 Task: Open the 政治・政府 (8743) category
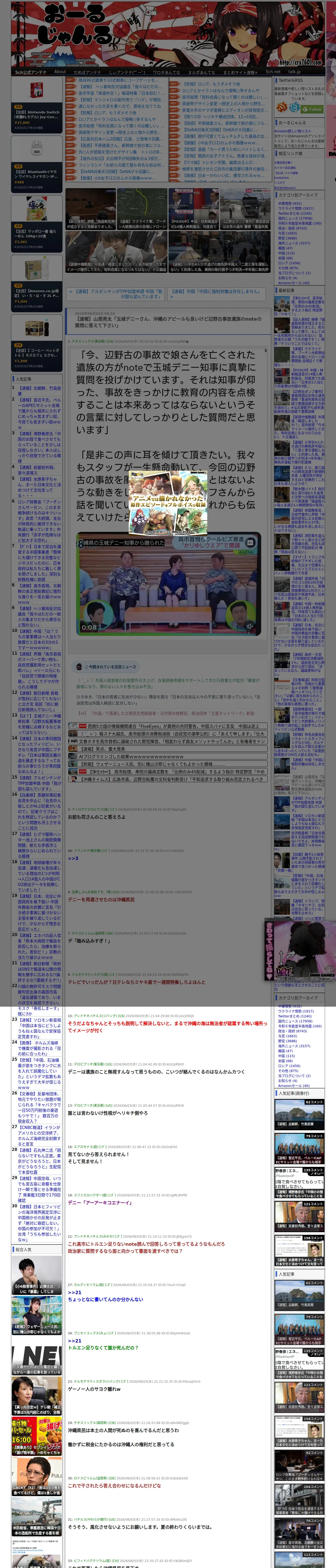293,228
